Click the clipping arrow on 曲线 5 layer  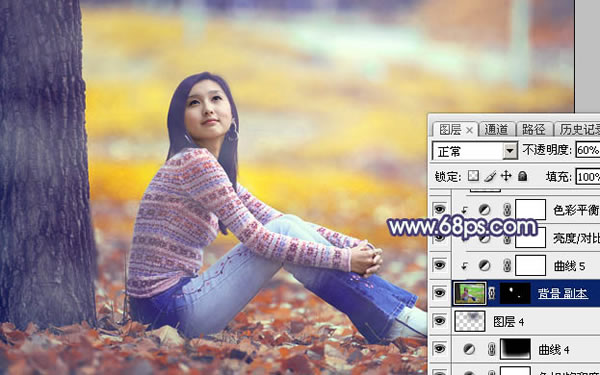[x=464, y=266]
